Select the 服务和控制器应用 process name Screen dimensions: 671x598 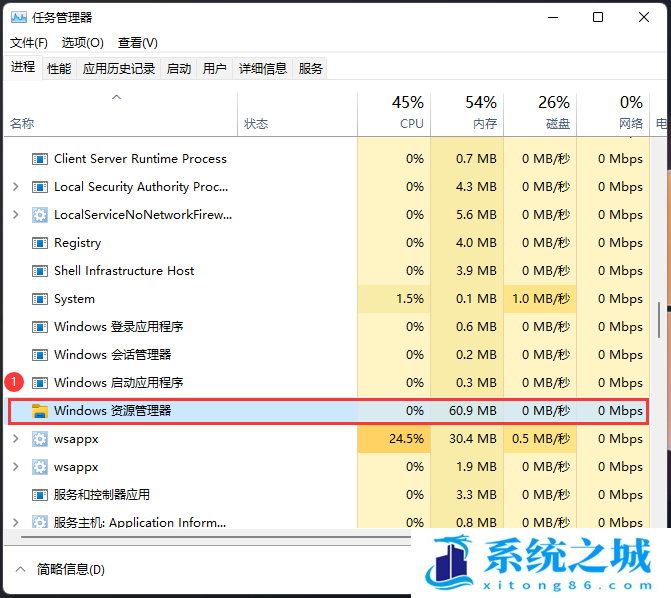pyautogui.click(x=102, y=495)
